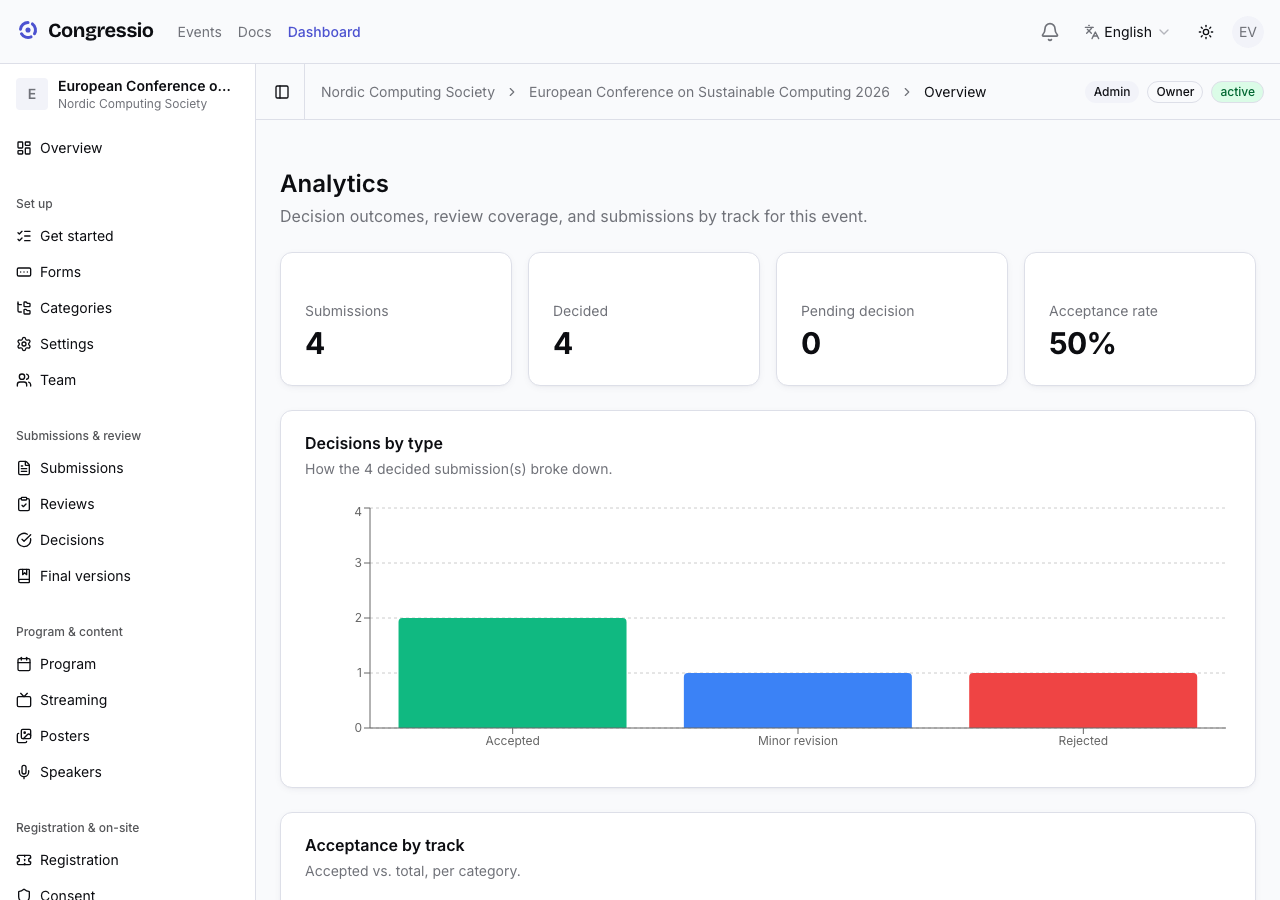1280x900 pixels.
Task: Open Decisions in sidebar
Action: [x=127, y=540]
